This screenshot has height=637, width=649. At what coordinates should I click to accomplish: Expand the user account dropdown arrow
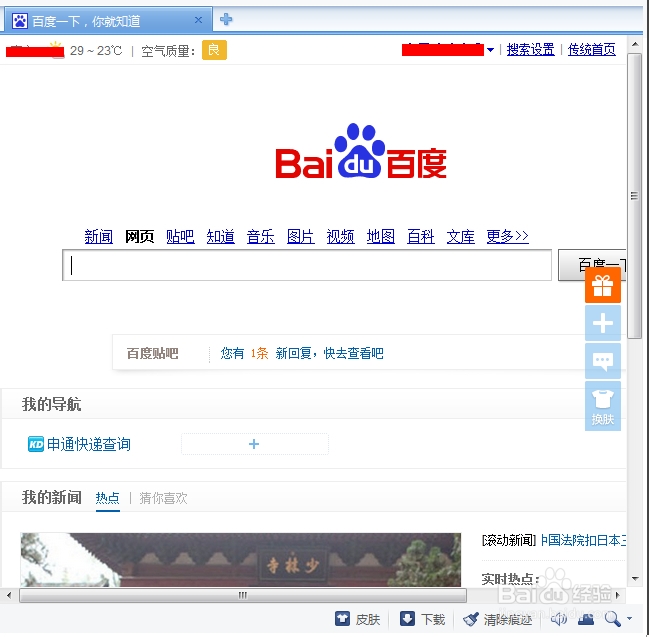click(x=490, y=50)
